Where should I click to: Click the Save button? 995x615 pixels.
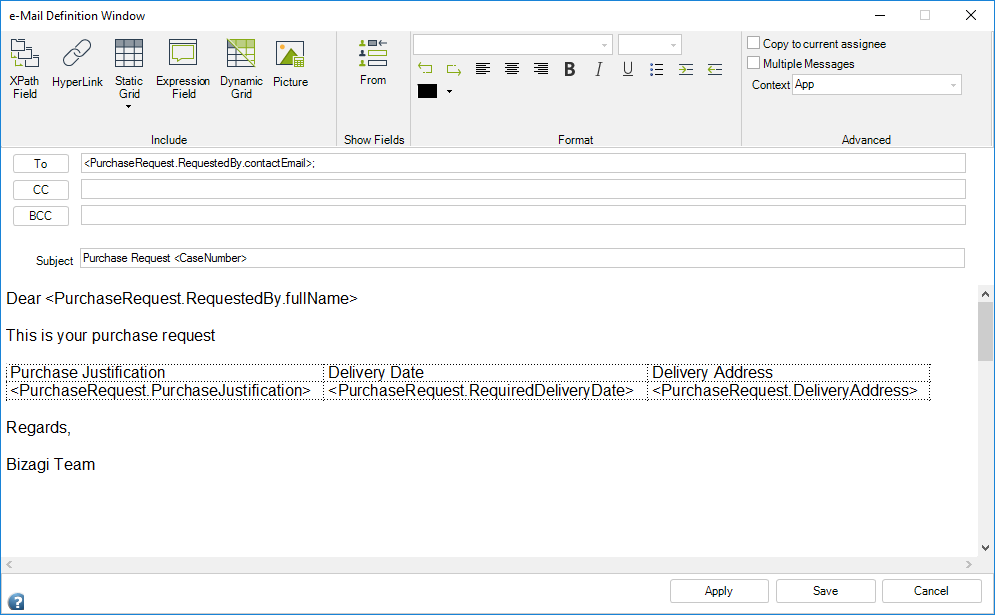click(826, 591)
